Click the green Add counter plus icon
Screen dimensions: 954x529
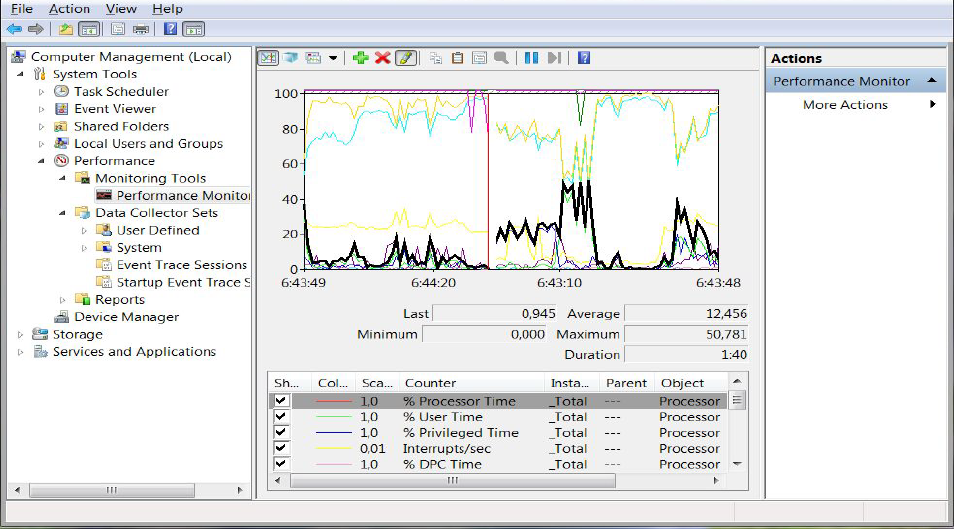coord(361,58)
